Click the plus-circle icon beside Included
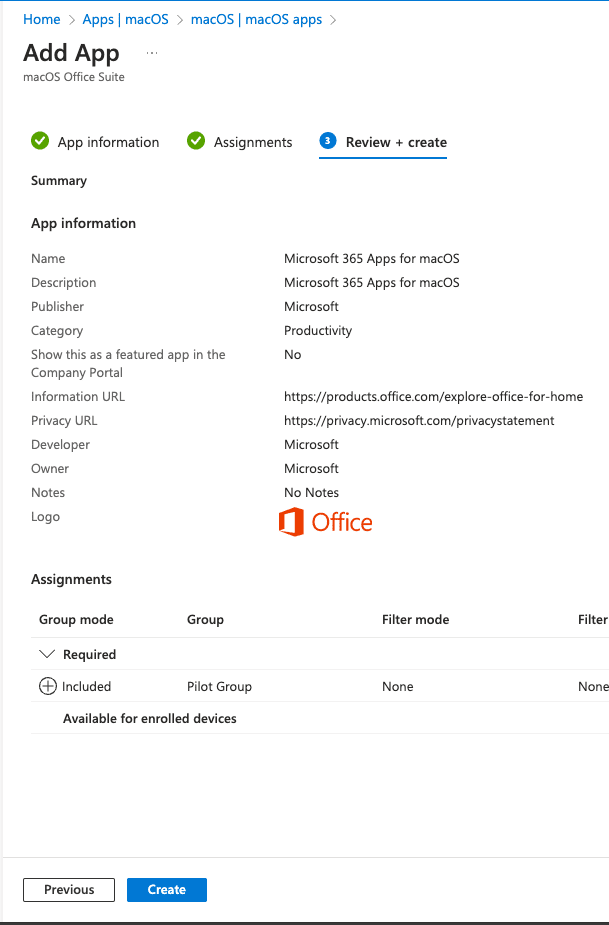This screenshot has width=609, height=925. (x=47, y=686)
